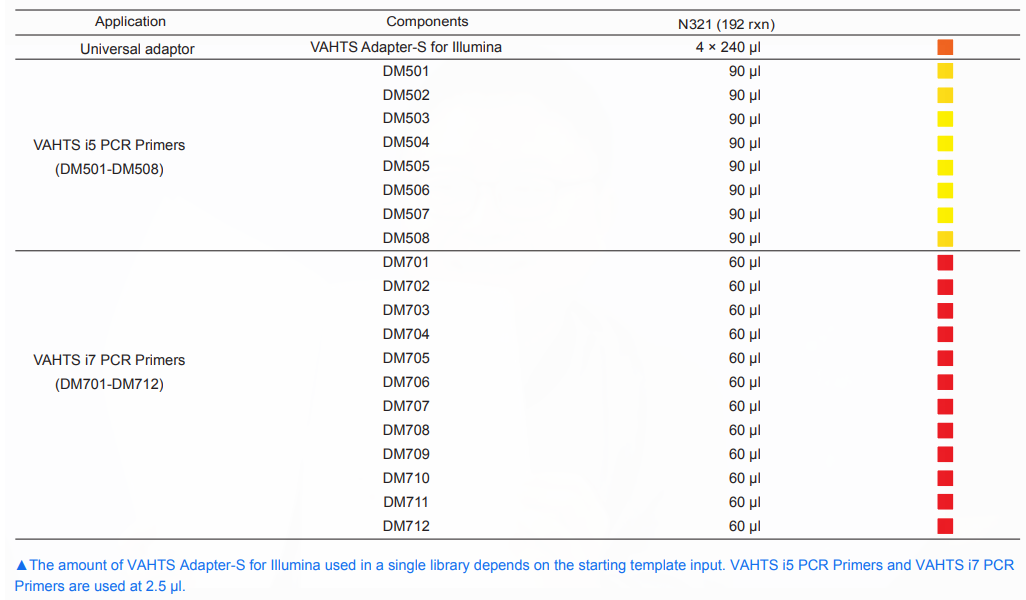Click the blue triangle footnote marker
The image size is (1026, 600).
coord(21,566)
